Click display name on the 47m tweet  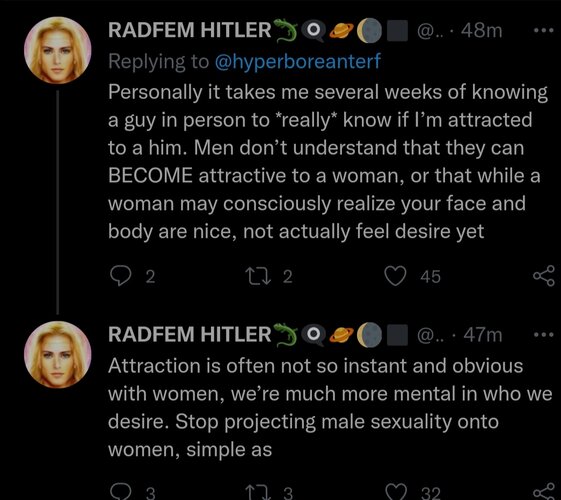tap(190, 334)
